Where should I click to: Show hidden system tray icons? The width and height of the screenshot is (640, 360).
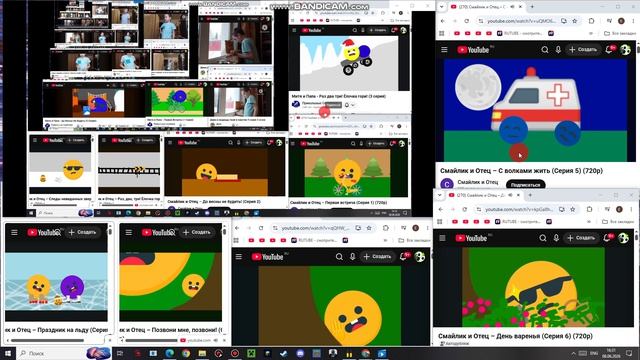pyautogui.click(x=573, y=353)
